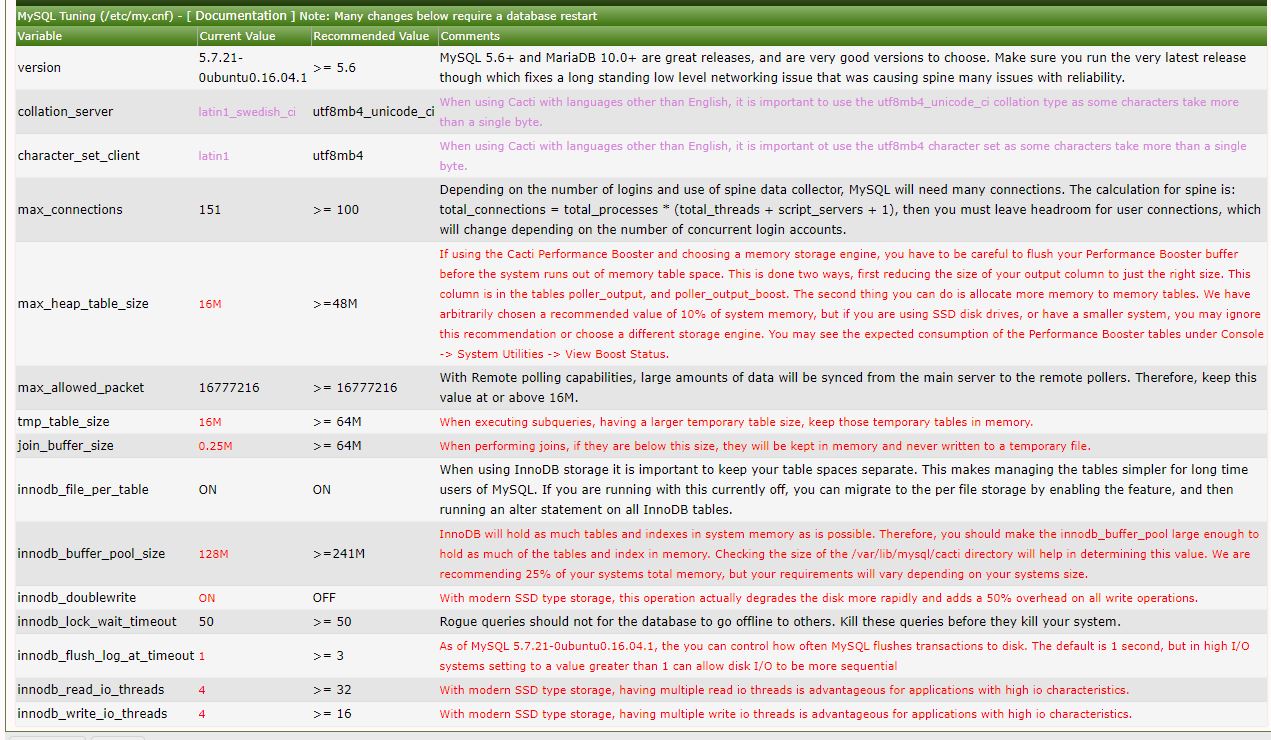
Task: Click the recommended value ">= 3"
Action: click(x=329, y=656)
